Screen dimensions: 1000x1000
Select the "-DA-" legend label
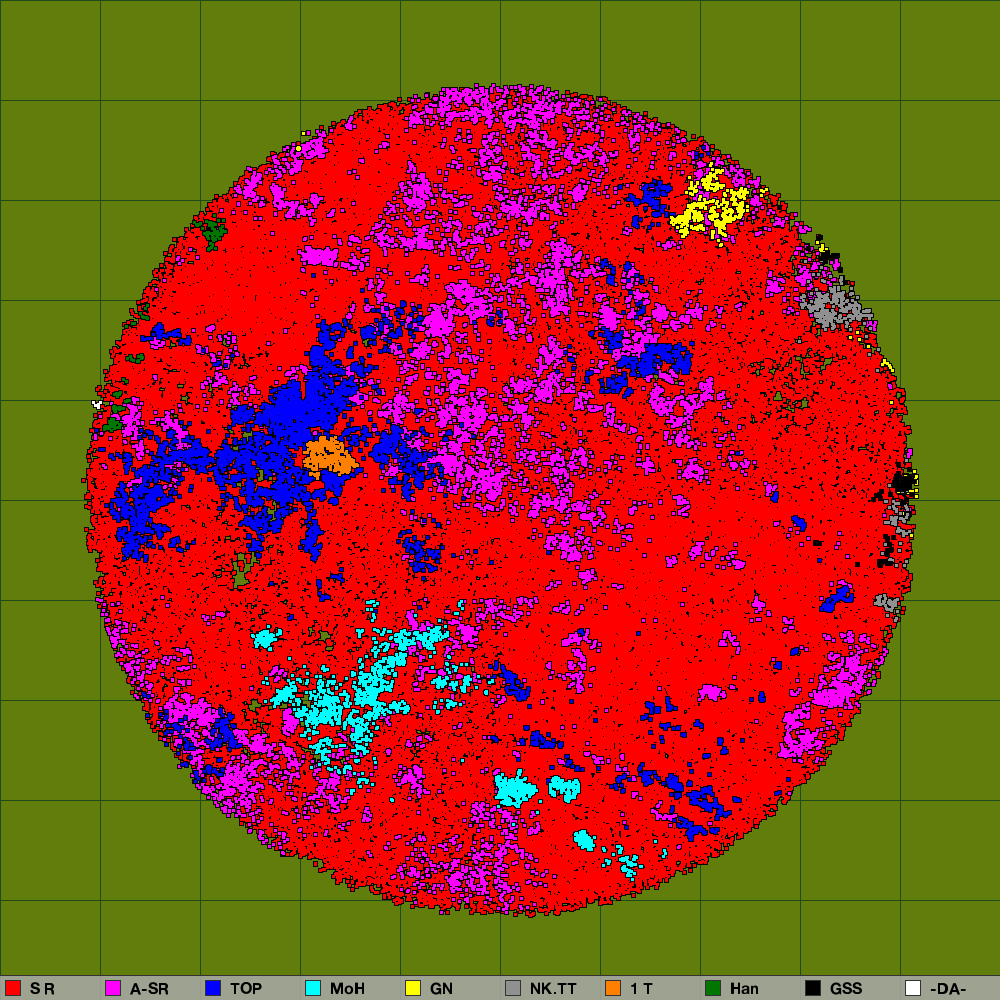[x=948, y=989]
